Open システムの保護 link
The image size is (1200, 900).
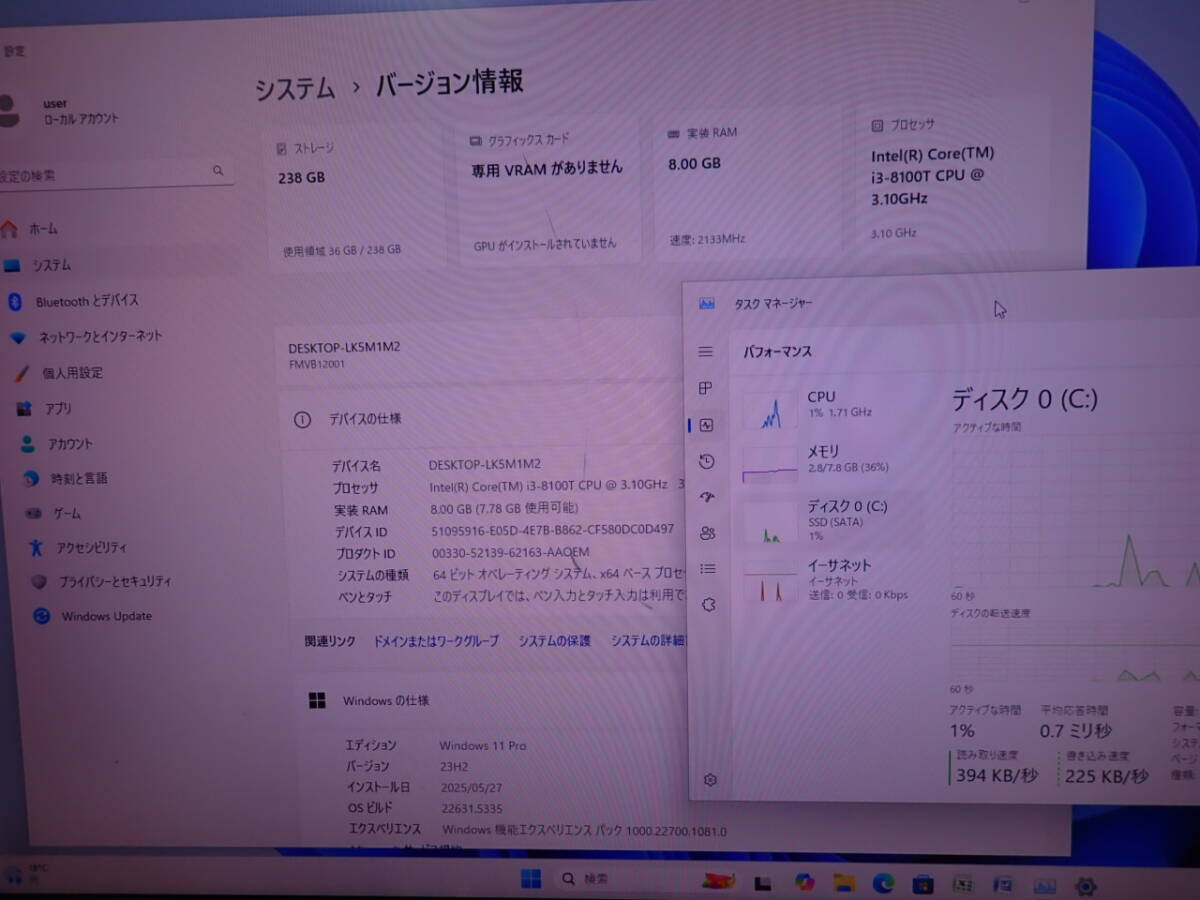point(555,641)
